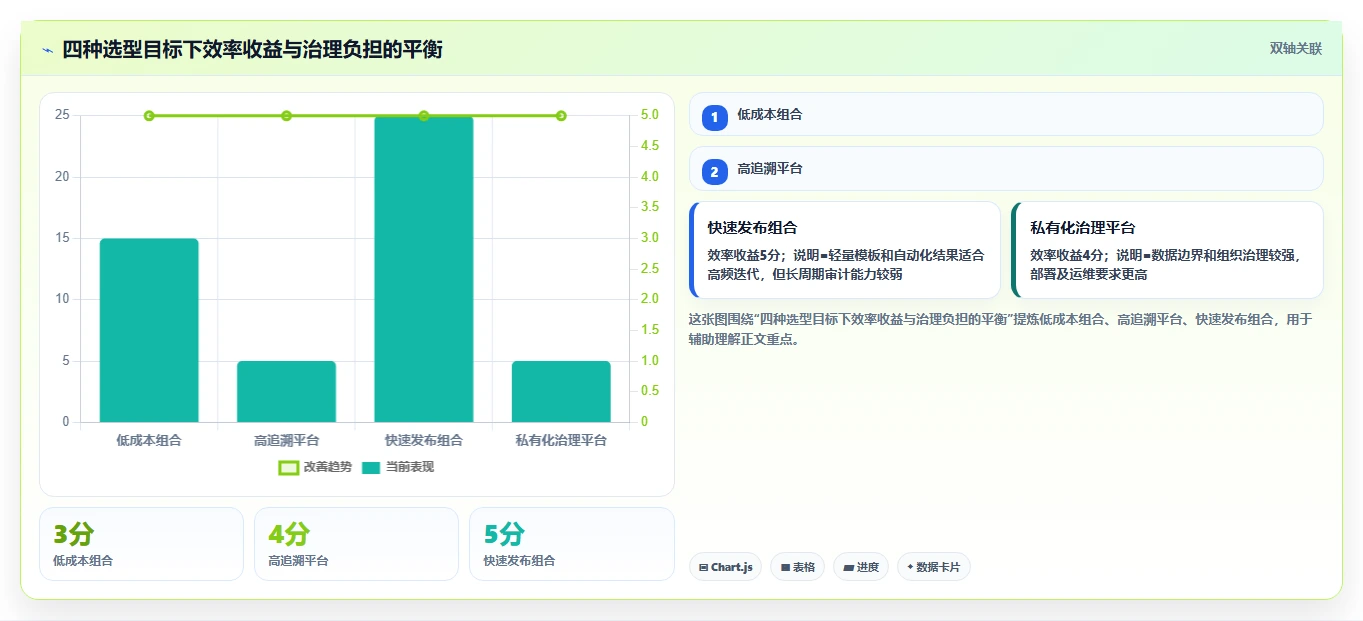Click the Chart.js tag pill

726,567
